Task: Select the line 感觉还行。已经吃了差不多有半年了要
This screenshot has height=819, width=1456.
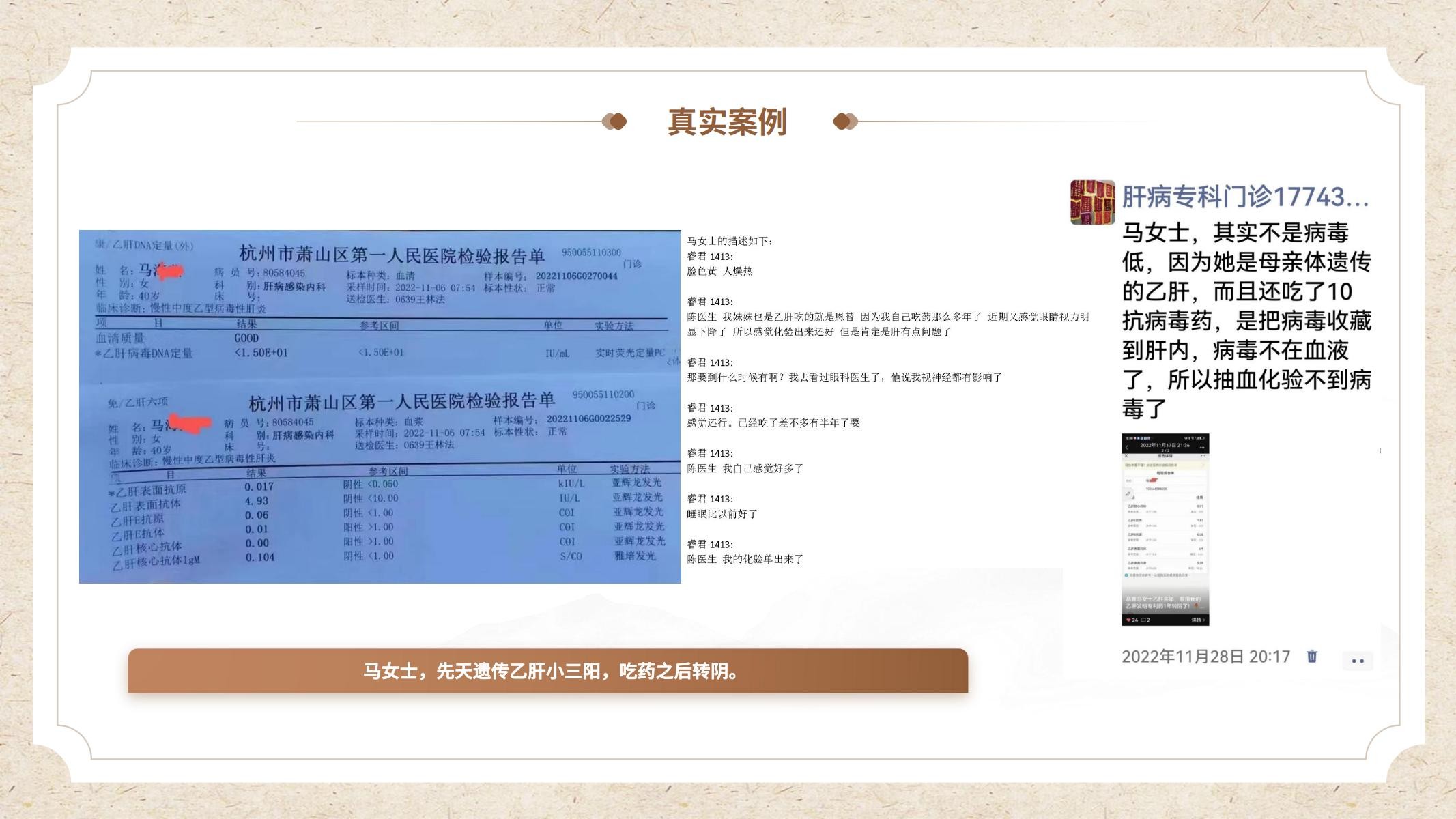Action: pos(773,422)
